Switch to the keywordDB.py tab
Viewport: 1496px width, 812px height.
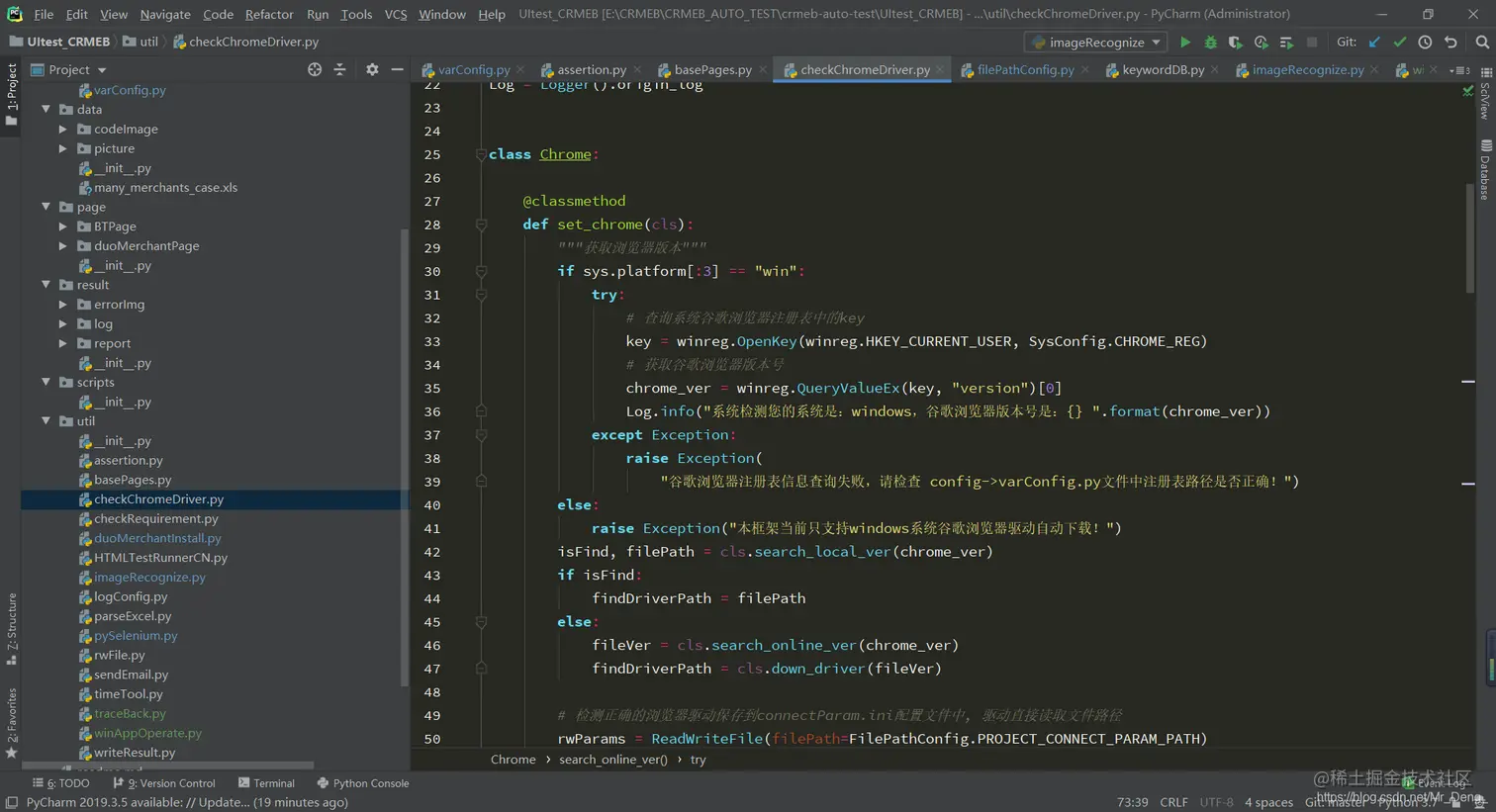tap(1163, 70)
